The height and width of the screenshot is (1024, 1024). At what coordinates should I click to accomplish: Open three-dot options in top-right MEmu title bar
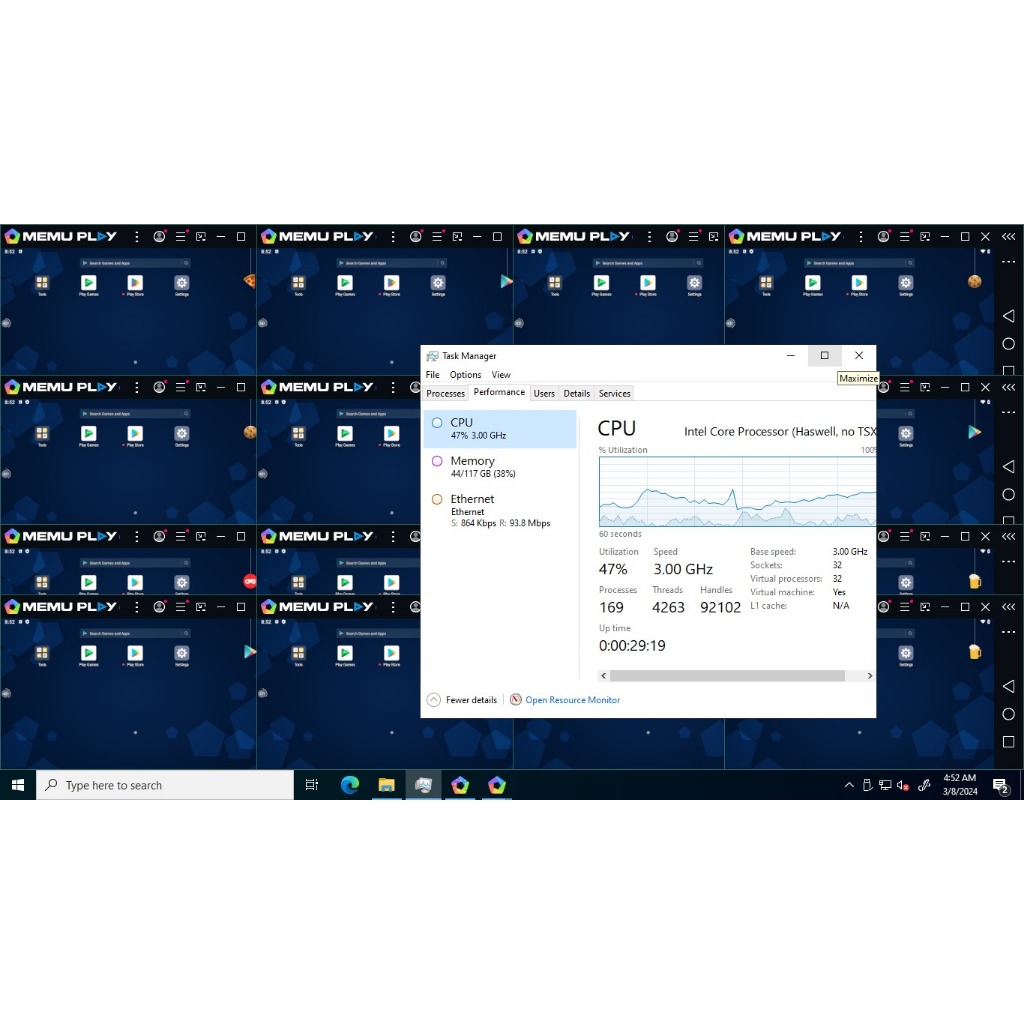tap(861, 236)
